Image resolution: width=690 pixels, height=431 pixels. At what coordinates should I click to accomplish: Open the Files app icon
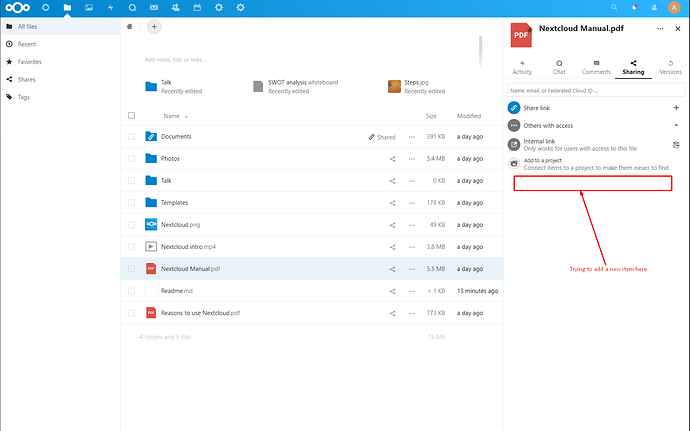67,7
